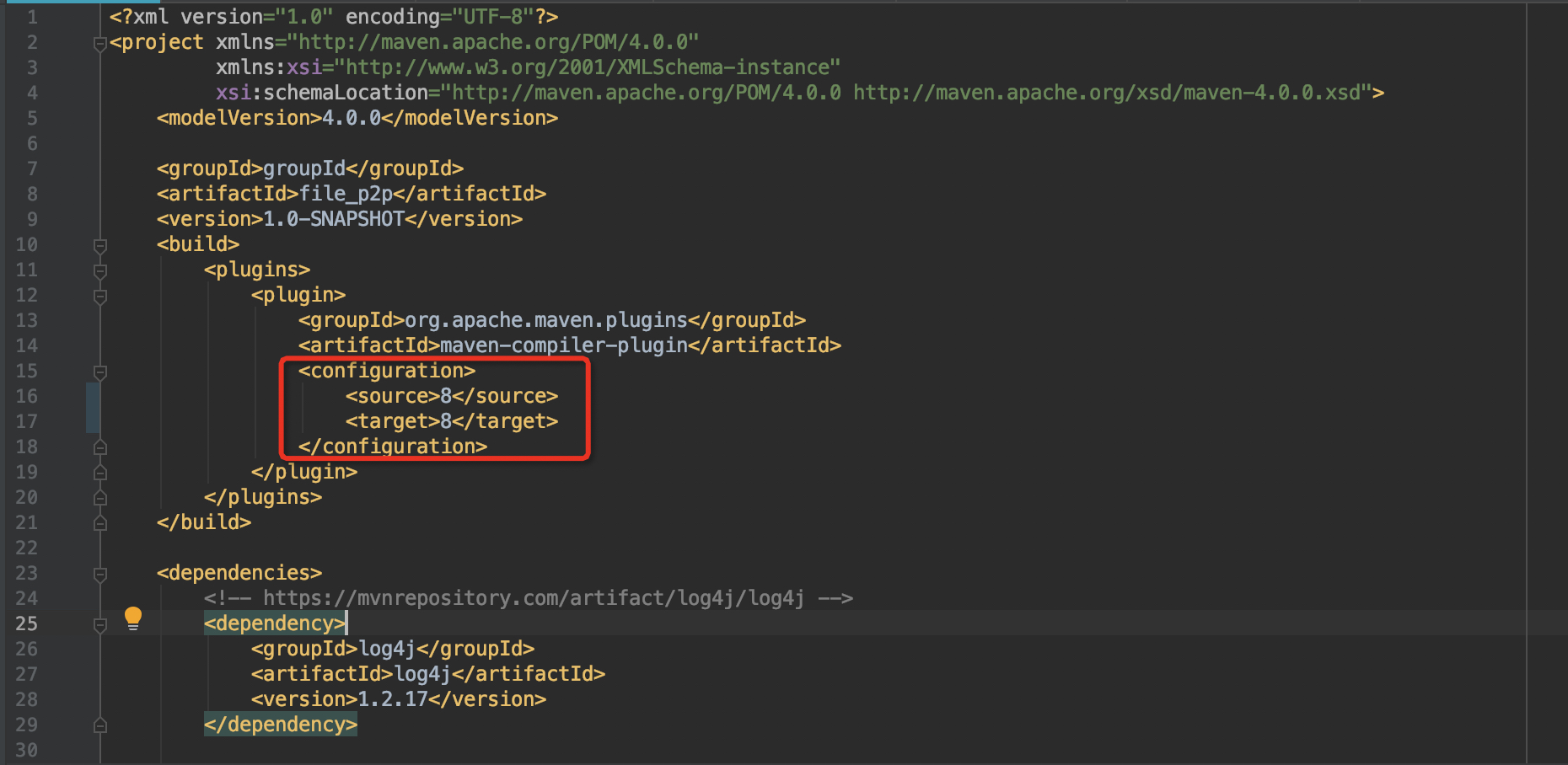Click the file_p2p artifactId text
1568x765 pixels.
pyautogui.click(x=346, y=194)
